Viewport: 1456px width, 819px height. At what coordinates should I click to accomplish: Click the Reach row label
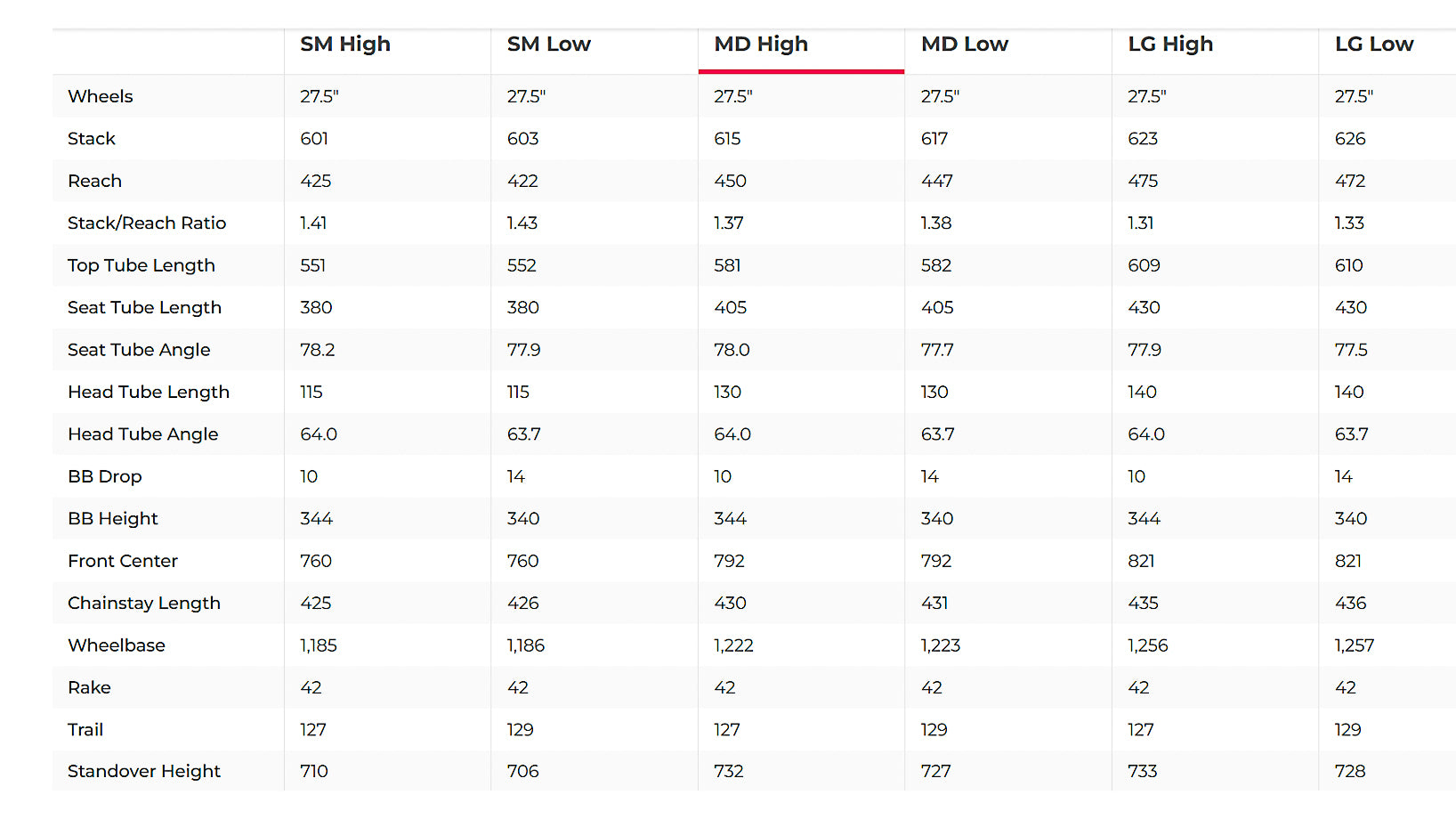click(94, 181)
